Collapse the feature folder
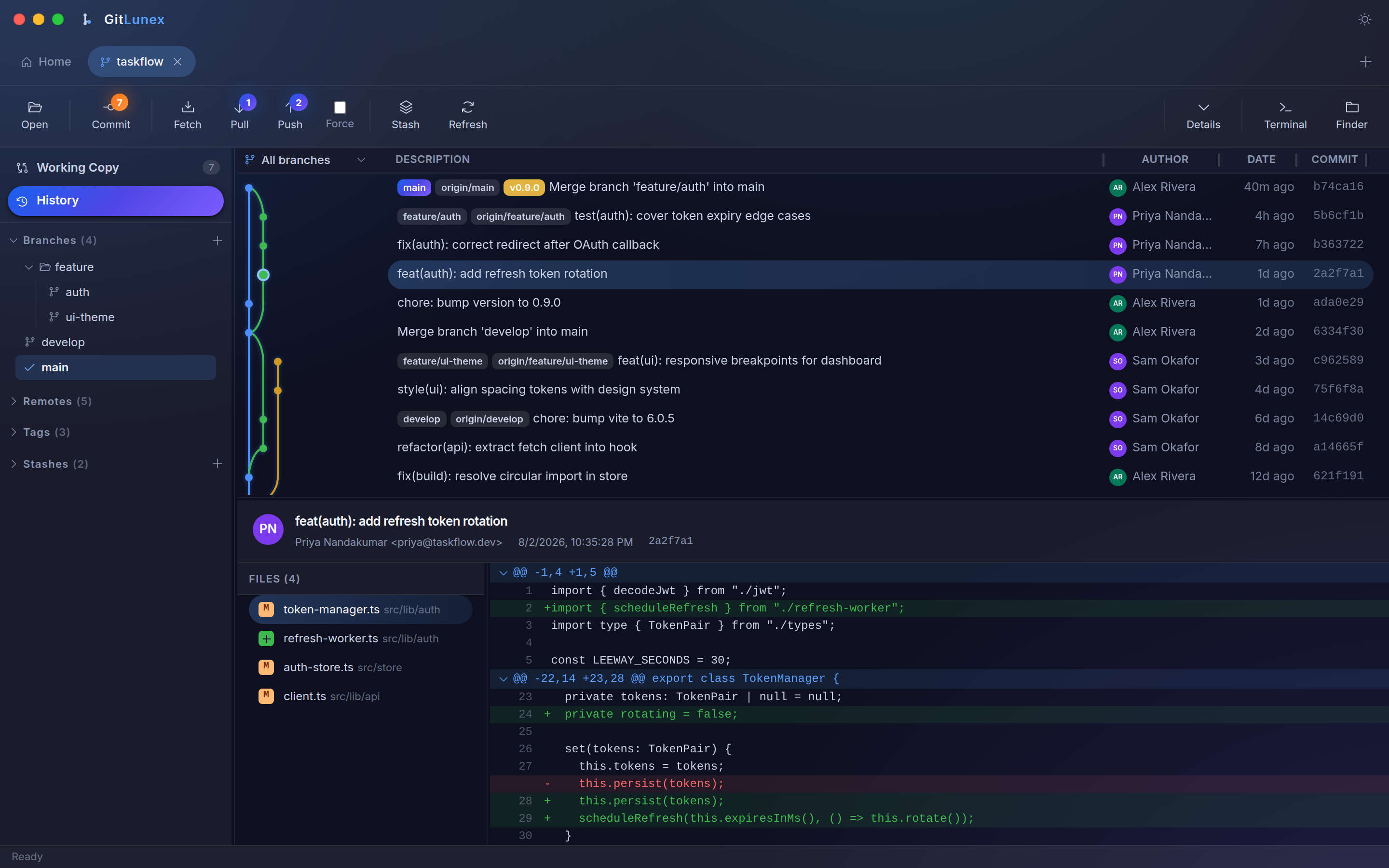Image resolution: width=1389 pixels, height=868 pixels. 29,267
